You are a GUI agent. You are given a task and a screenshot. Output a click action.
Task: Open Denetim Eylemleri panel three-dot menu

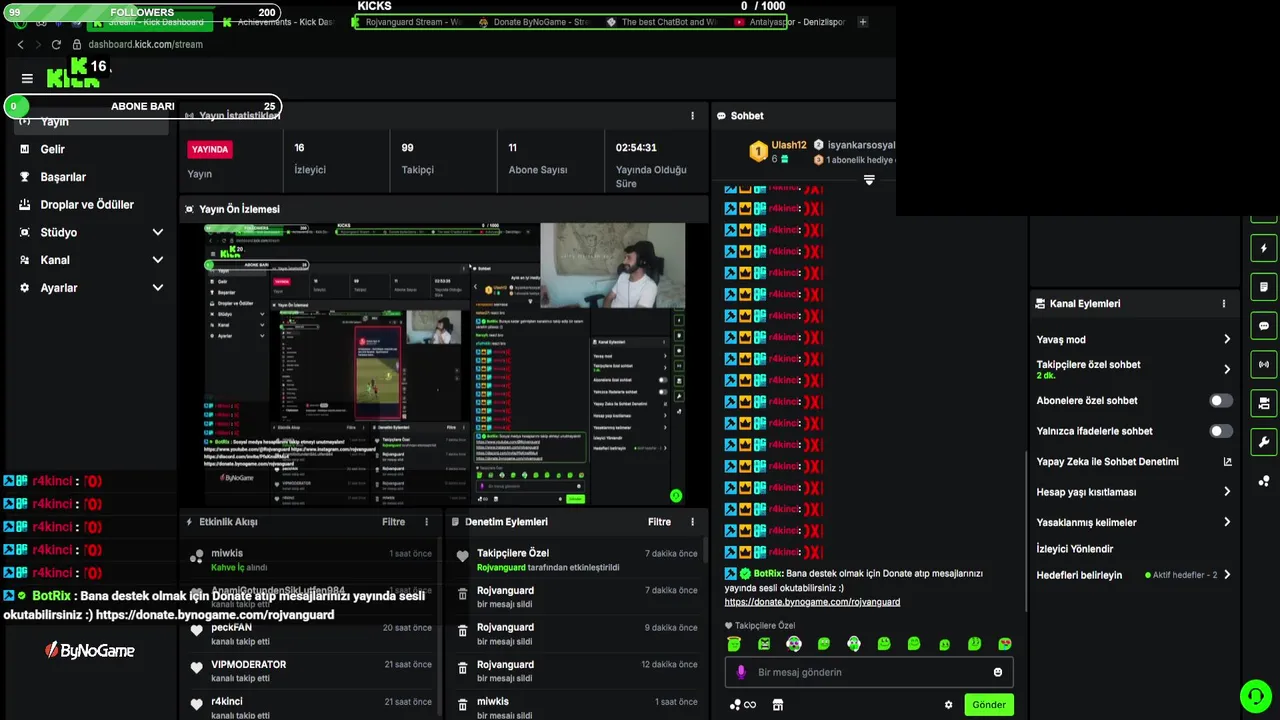click(x=692, y=522)
